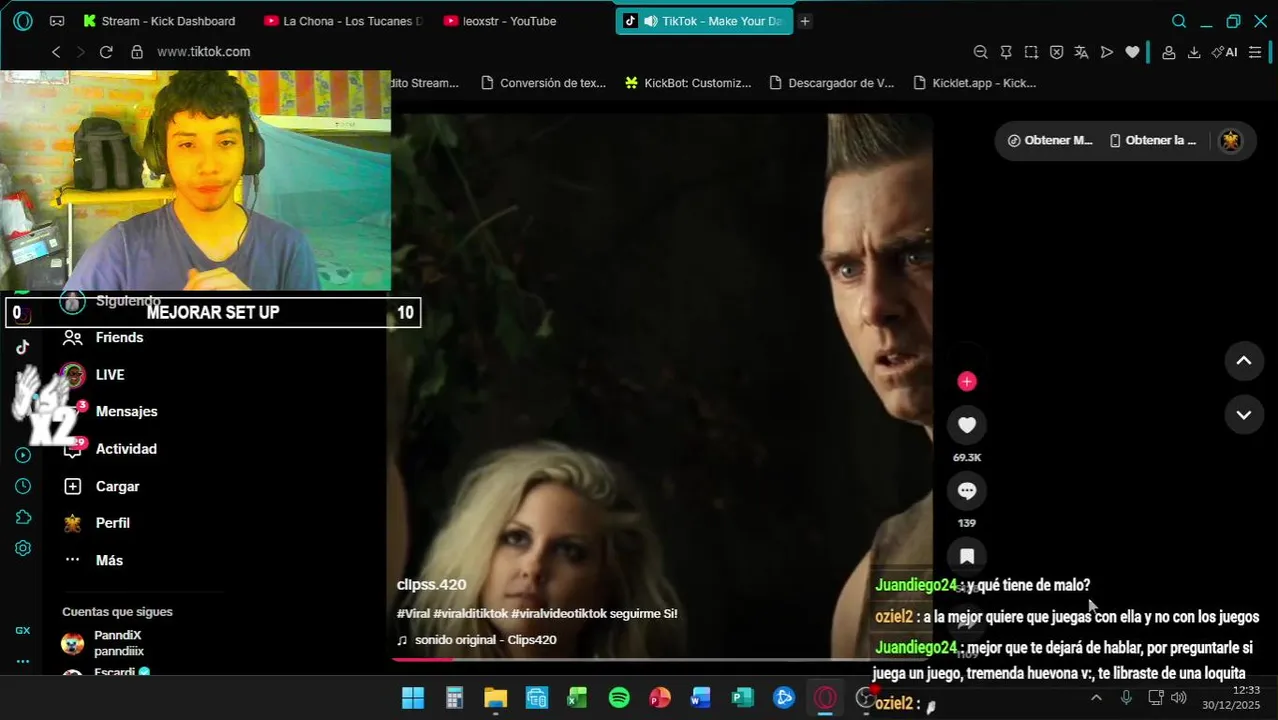This screenshot has width=1278, height=720.
Task: Open GX Corner in the sidebar
Action: (x=23, y=630)
